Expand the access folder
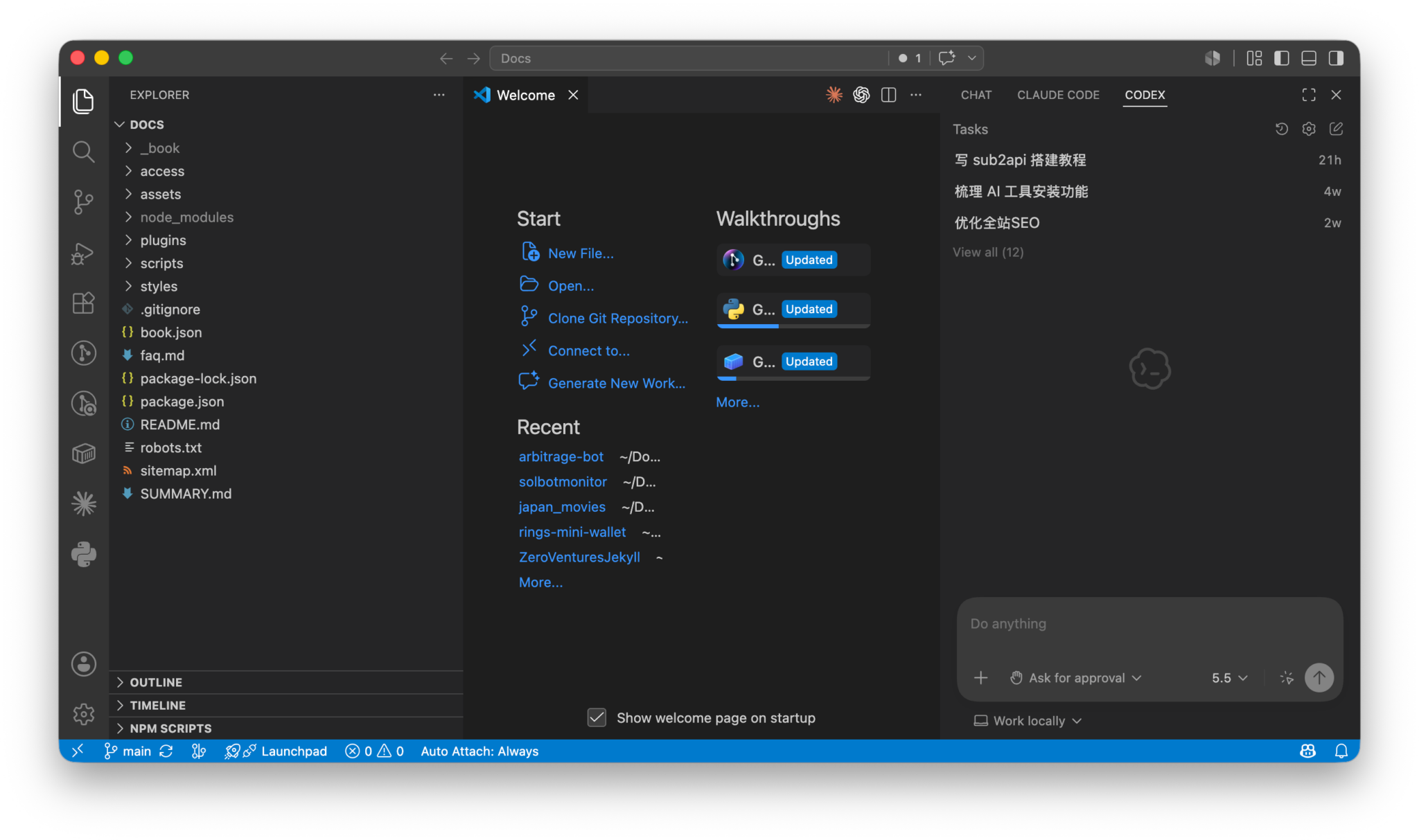This screenshot has width=1419, height=840. tap(162, 170)
